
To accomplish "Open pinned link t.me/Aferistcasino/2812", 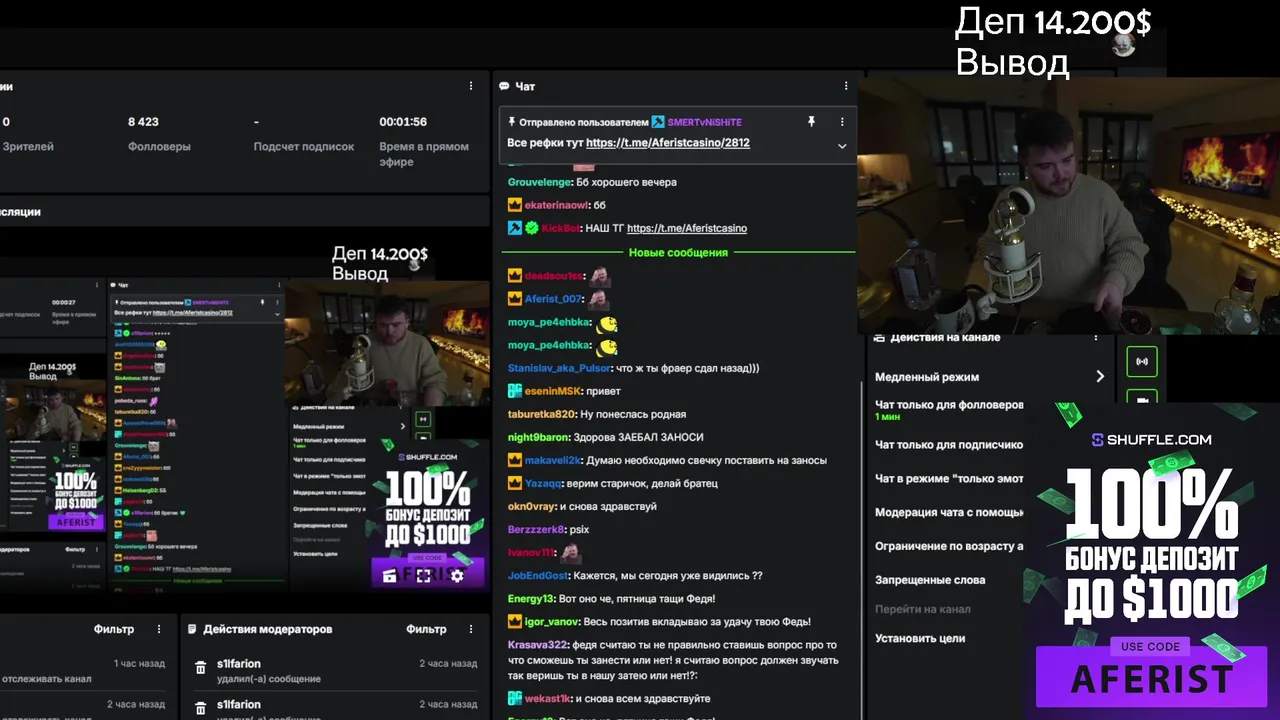I will click(x=668, y=143).
